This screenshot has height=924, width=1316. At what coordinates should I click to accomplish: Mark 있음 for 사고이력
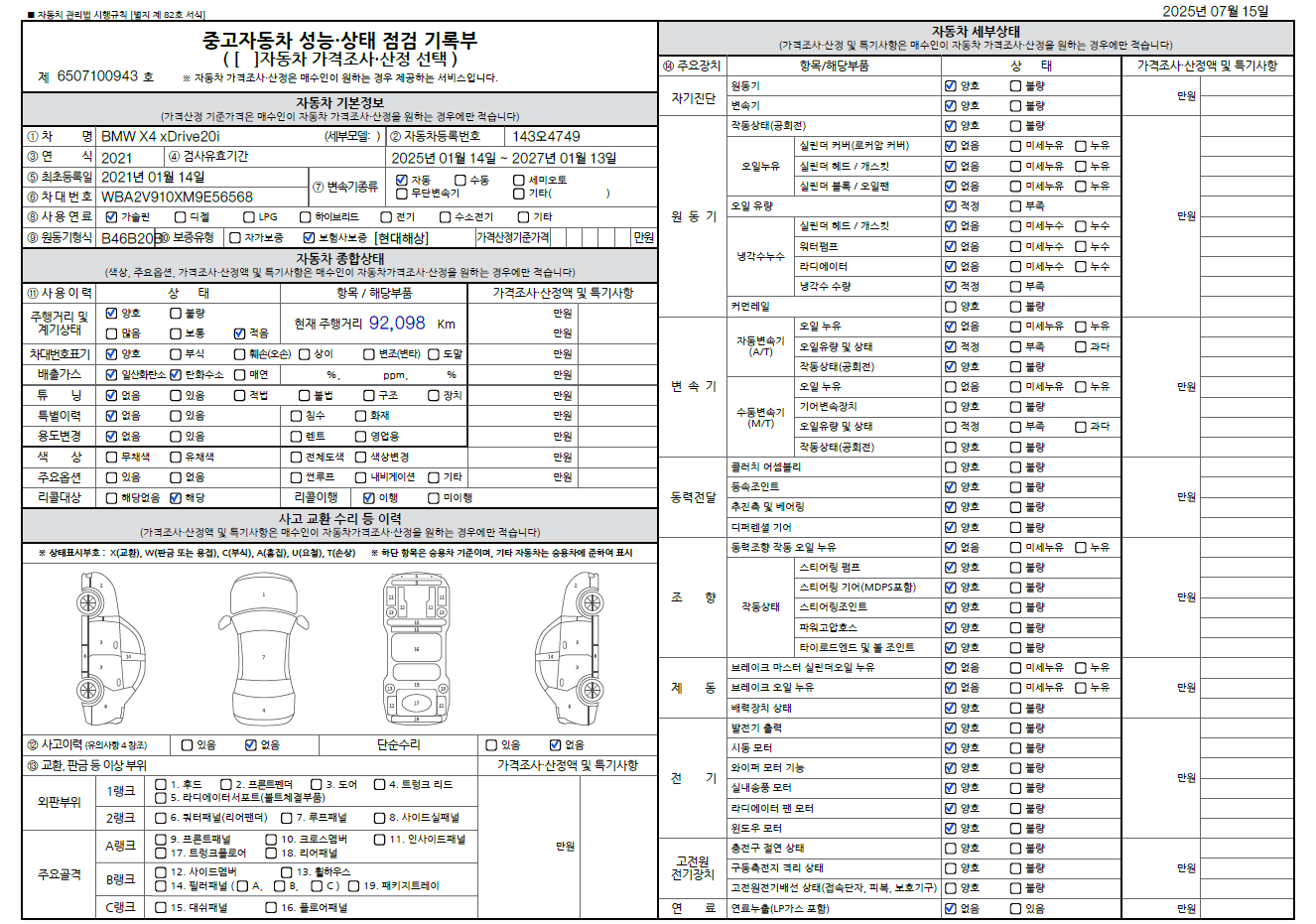(x=188, y=745)
